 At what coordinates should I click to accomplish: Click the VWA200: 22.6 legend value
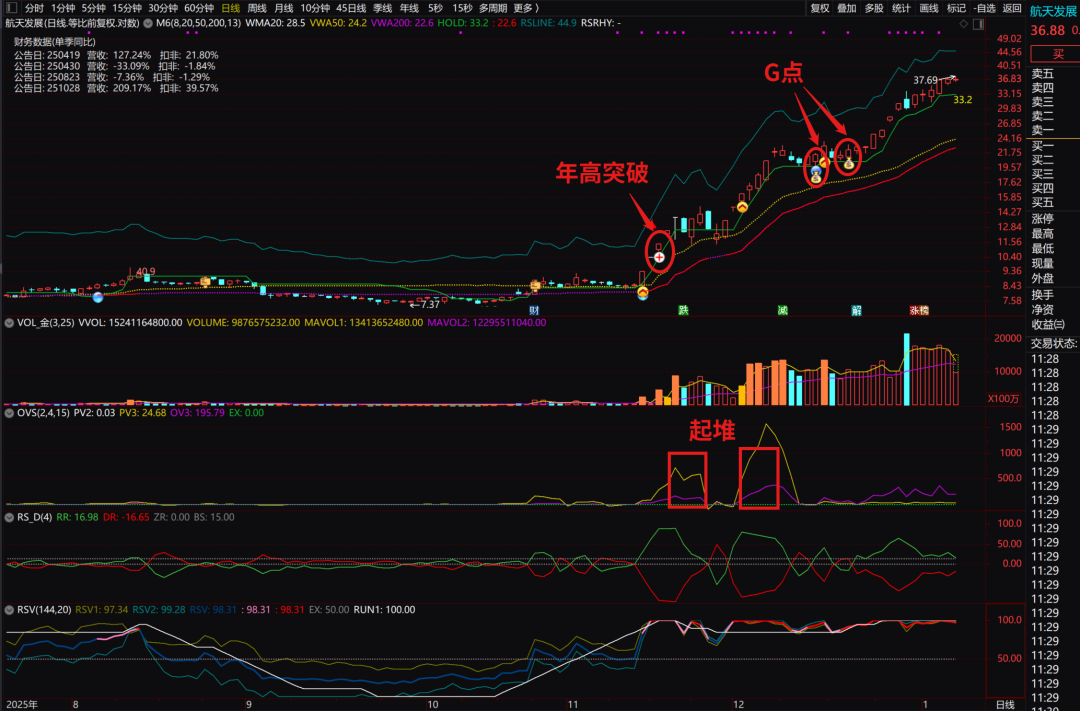402,23
